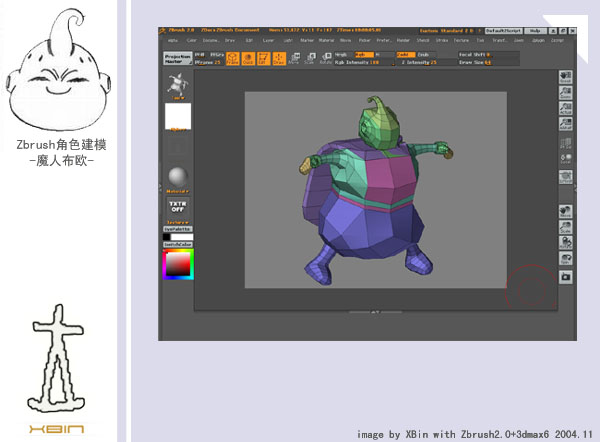Image resolution: width=600 pixels, height=442 pixels.
Task: Open the Tool menu
Action: pos(480,41)
